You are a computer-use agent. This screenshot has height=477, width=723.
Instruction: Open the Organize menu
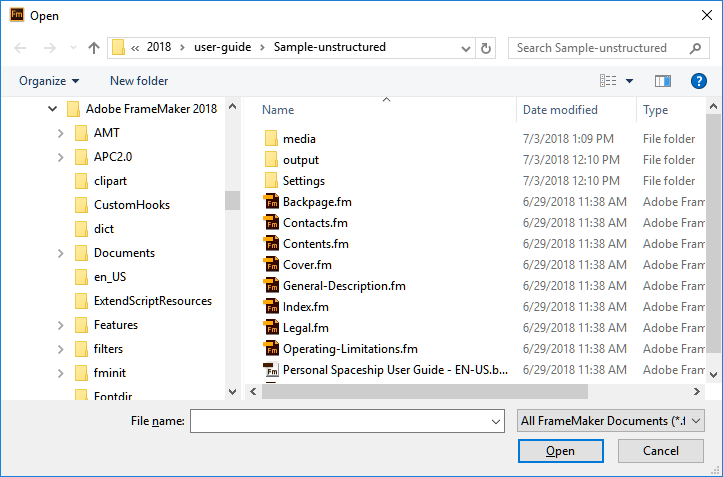point(48,81)
